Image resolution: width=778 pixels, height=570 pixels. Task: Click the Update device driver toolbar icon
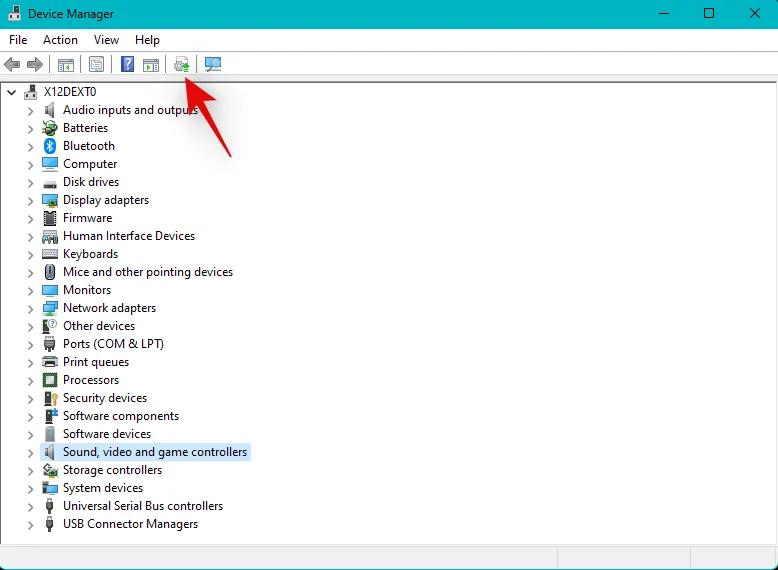tap(181, 65)
